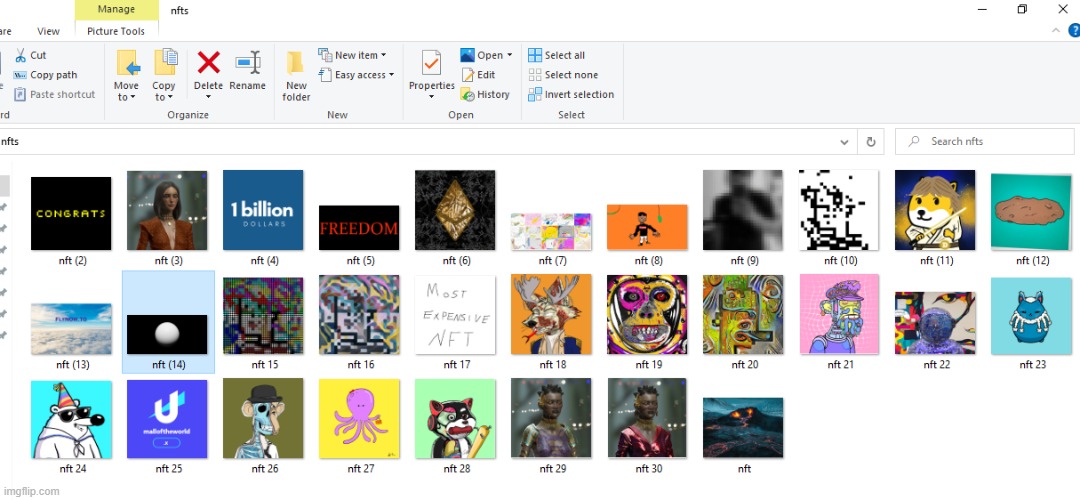Click the file name label nft 20
The width and height of the screenshot is (1080, 500).
(x=744, y=365)
